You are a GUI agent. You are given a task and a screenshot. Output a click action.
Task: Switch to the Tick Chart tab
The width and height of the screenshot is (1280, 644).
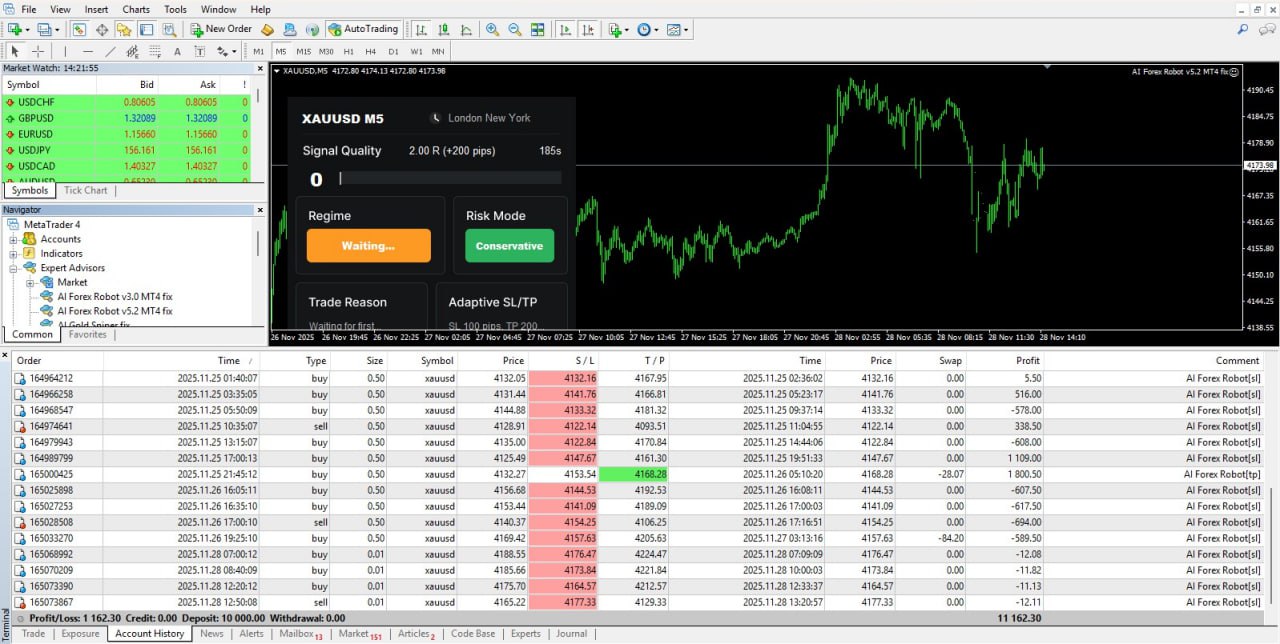click(x=84, y=190)
